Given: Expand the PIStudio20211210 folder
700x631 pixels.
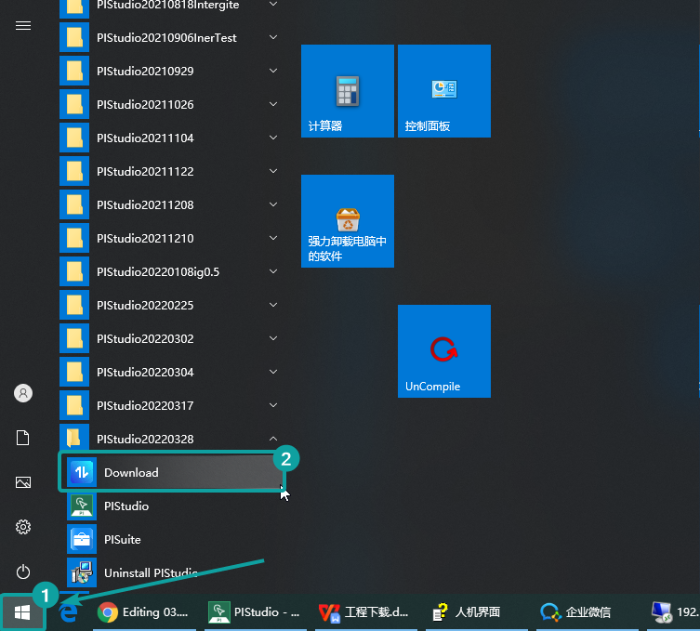Looking at the screenshot, I should pyautogui.click(x=273, y=239).
